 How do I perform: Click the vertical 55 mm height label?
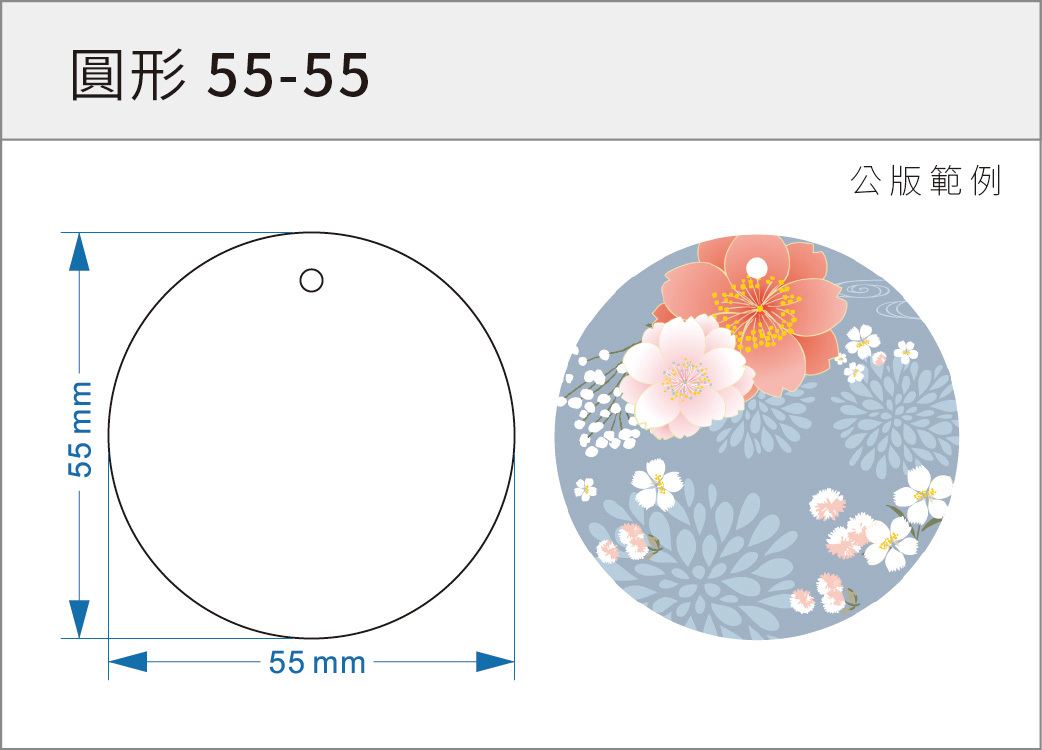(x=80, y=428)
